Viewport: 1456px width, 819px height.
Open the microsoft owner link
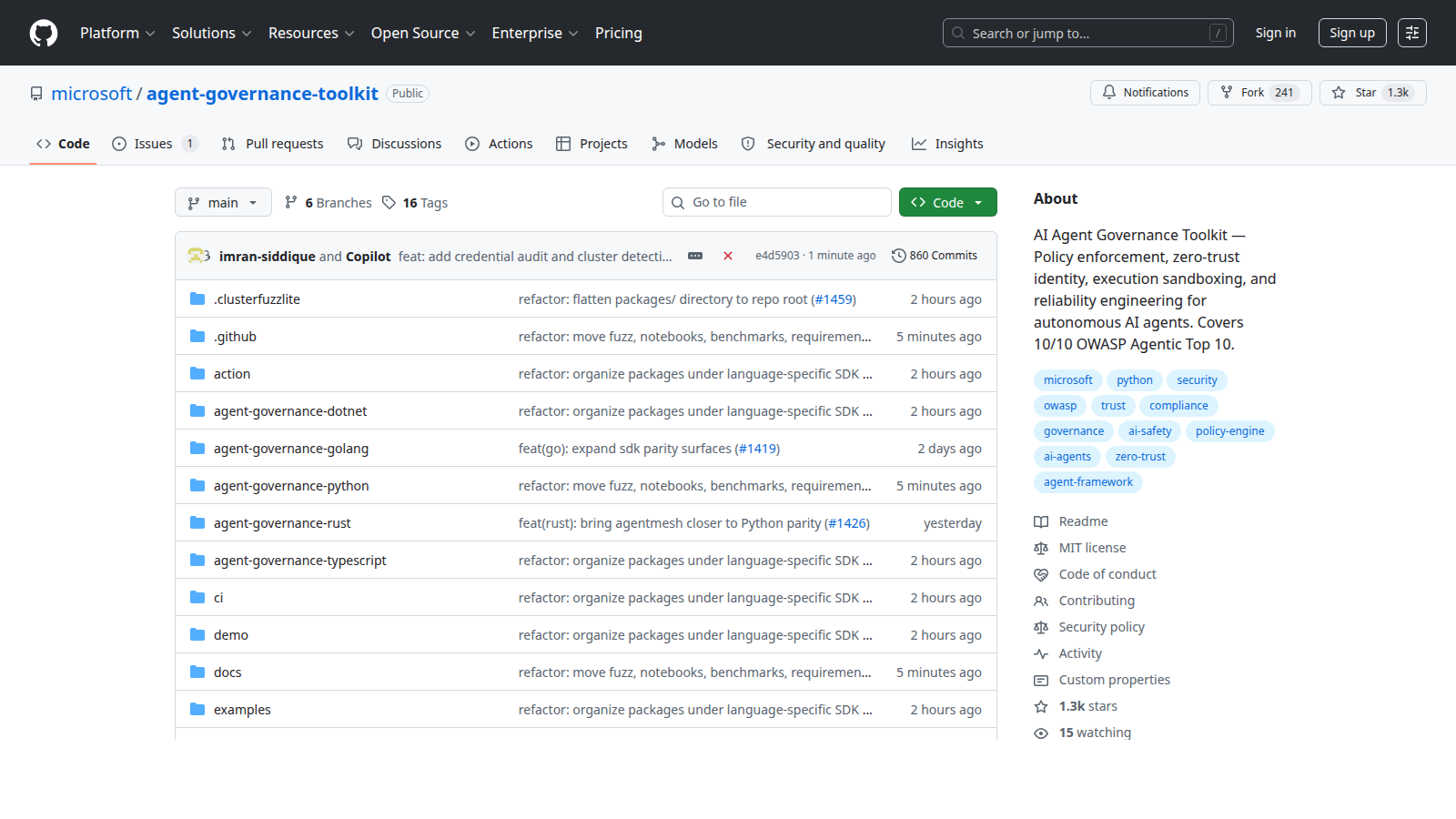[91, 94]
